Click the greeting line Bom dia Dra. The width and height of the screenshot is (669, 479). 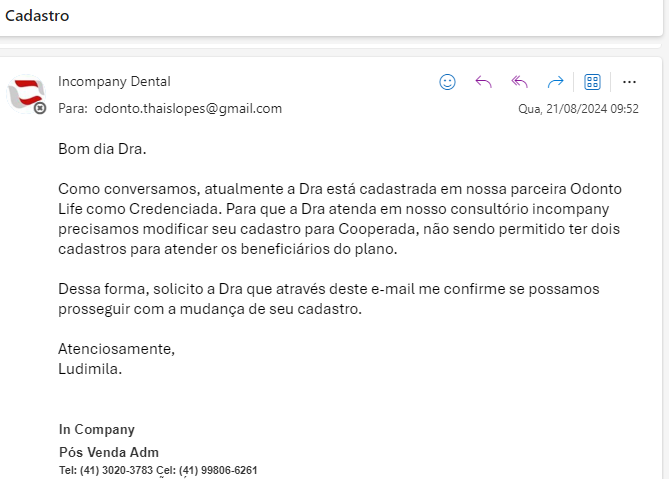click(x=102, y=150)
